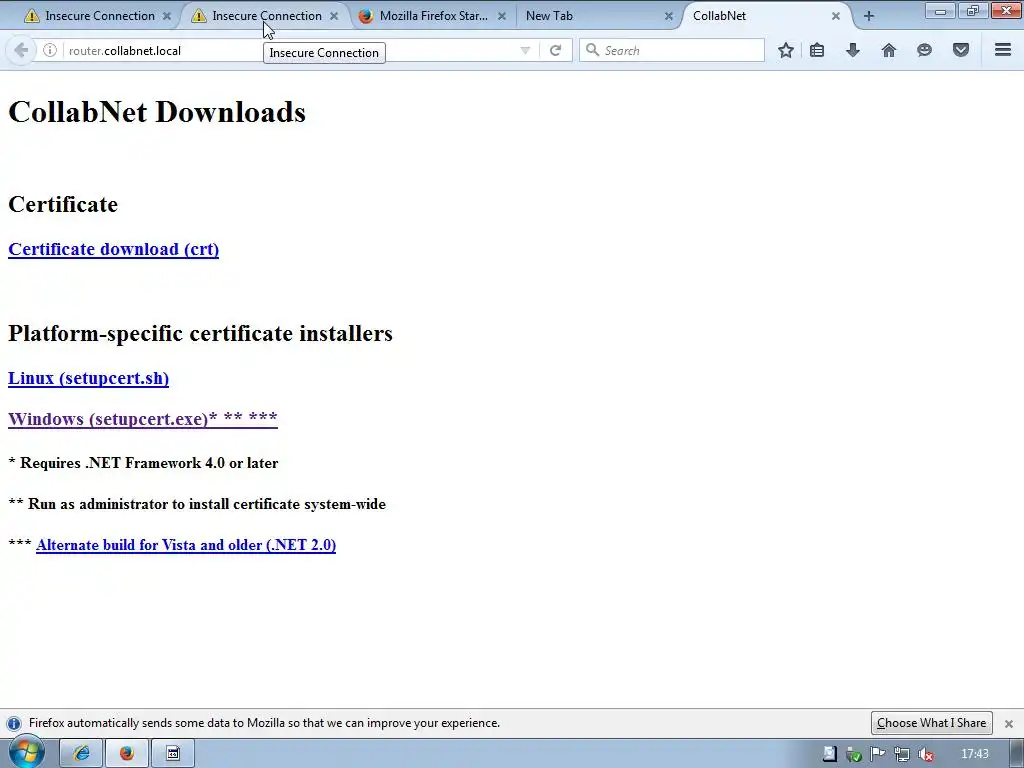The image size is (1024, 768).
Task: Click the muted volume tray icon
Action: (x=925, y=754)
